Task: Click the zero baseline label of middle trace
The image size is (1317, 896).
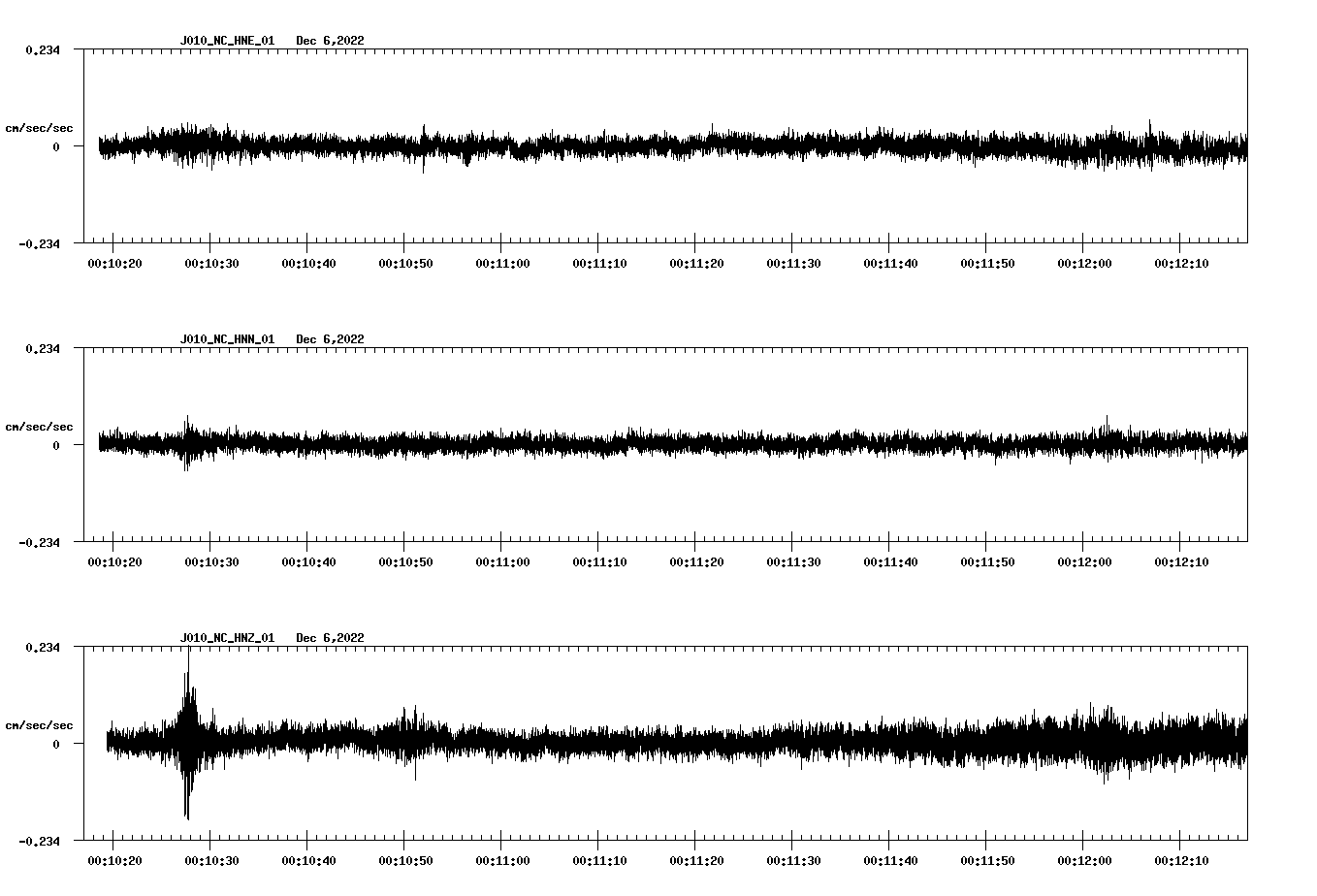Action: pos(58,446)
